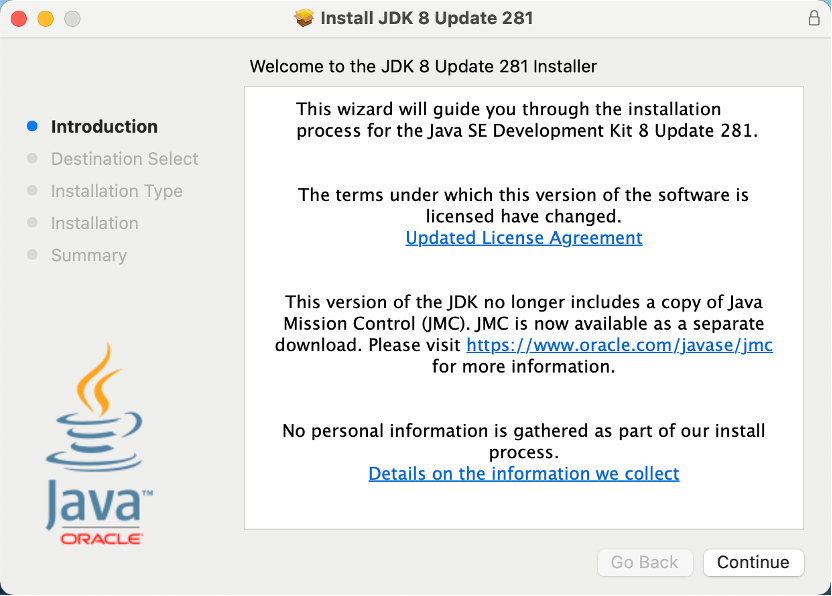832x596 pixels.
Task: Click the lock icon in the title bar
Action: tap(813, 18)
